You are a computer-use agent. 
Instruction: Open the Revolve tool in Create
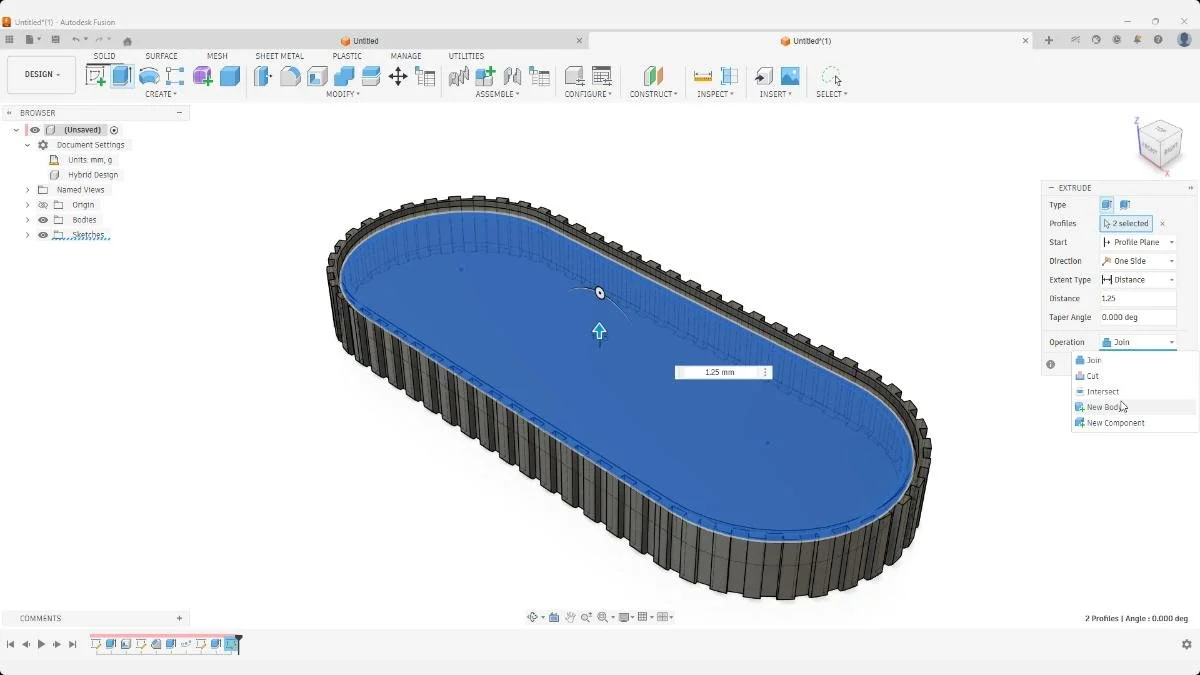pos(149,77)
